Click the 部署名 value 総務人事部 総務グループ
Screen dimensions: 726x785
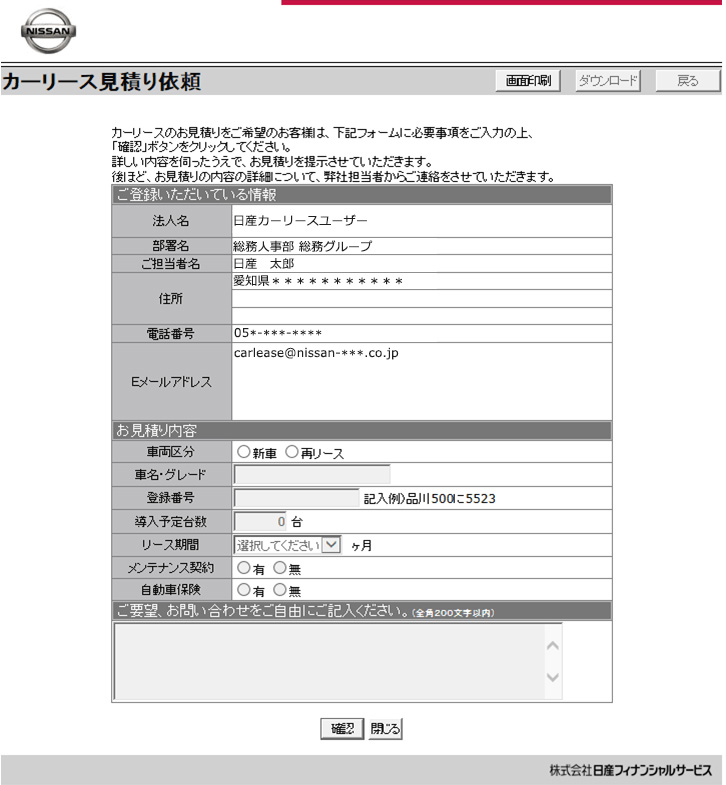tap(302, 246)
